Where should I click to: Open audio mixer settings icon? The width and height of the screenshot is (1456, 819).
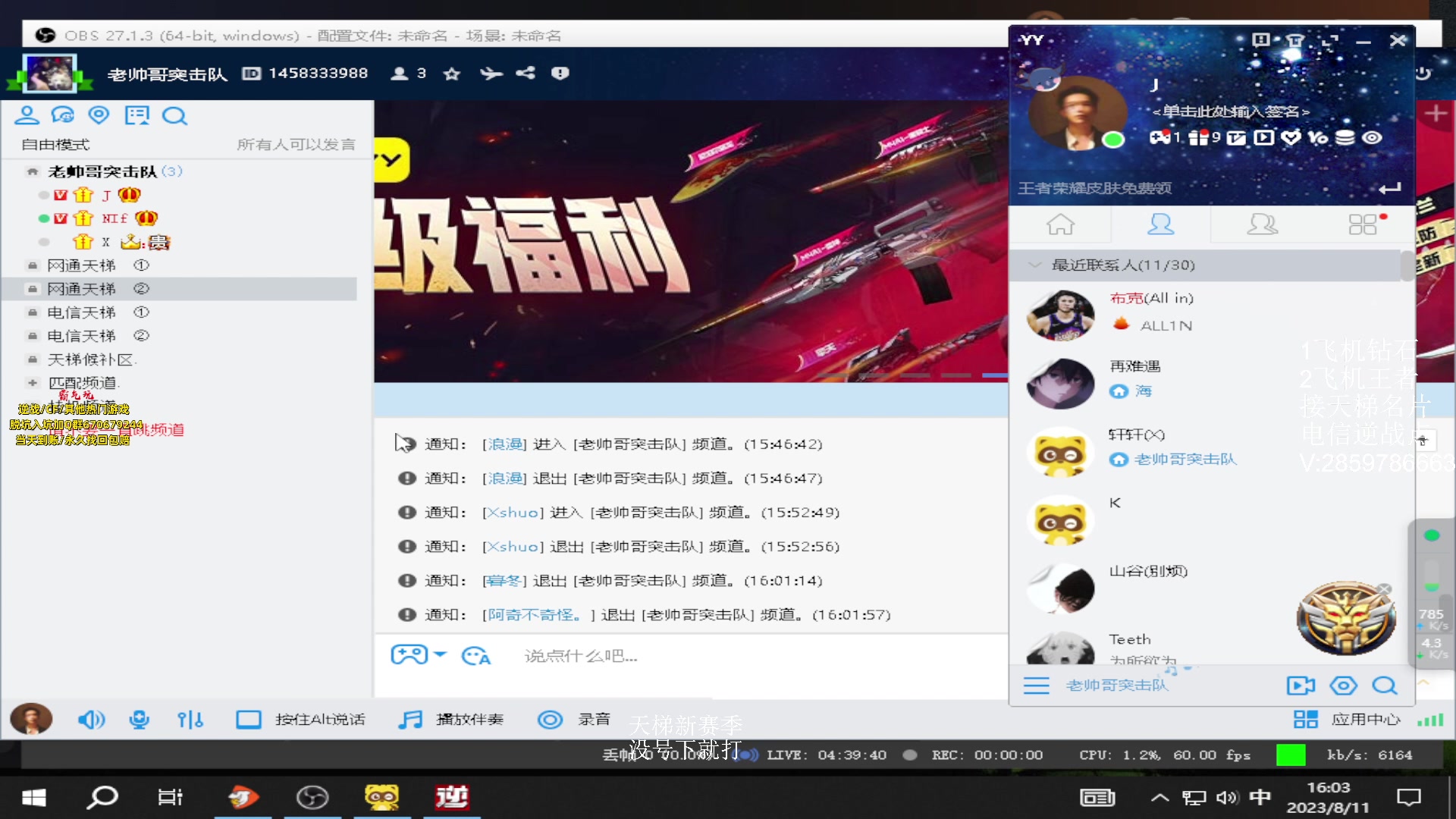click(x=190, y=719)
